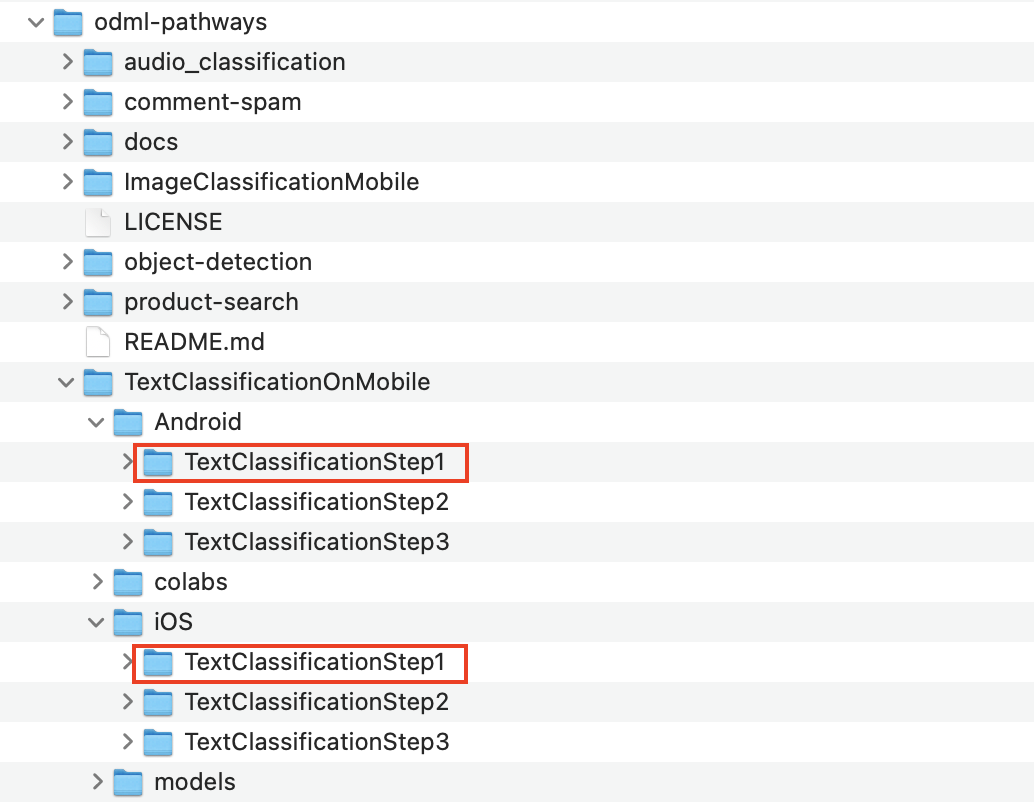Image resolution: width=1034 pixels, height=804 pixels.
Task: Click the docs folder icon
Action: [x=98, y=142]
